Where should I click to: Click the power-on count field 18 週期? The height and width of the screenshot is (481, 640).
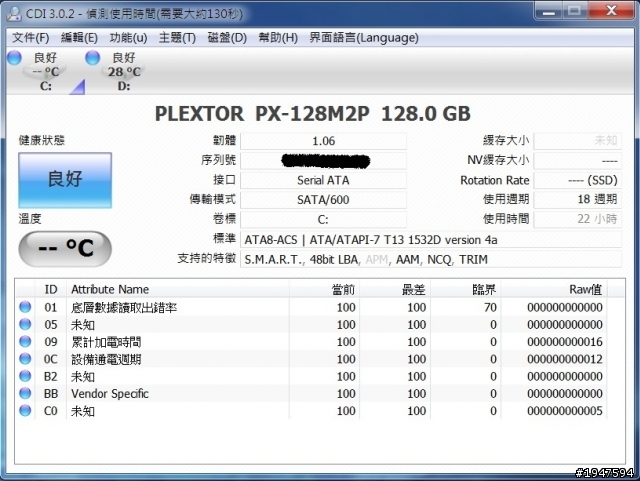click(578, 199)
